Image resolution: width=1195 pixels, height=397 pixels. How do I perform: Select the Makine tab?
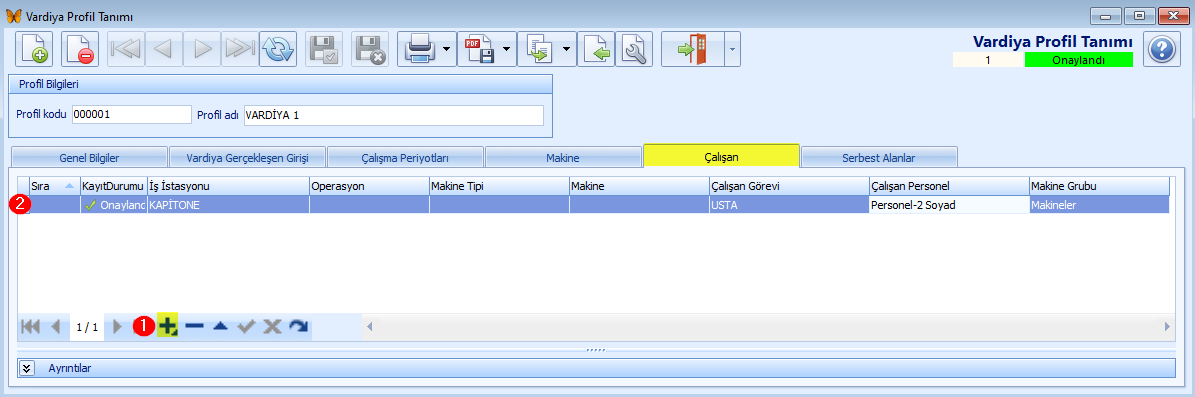coord(563,158)
